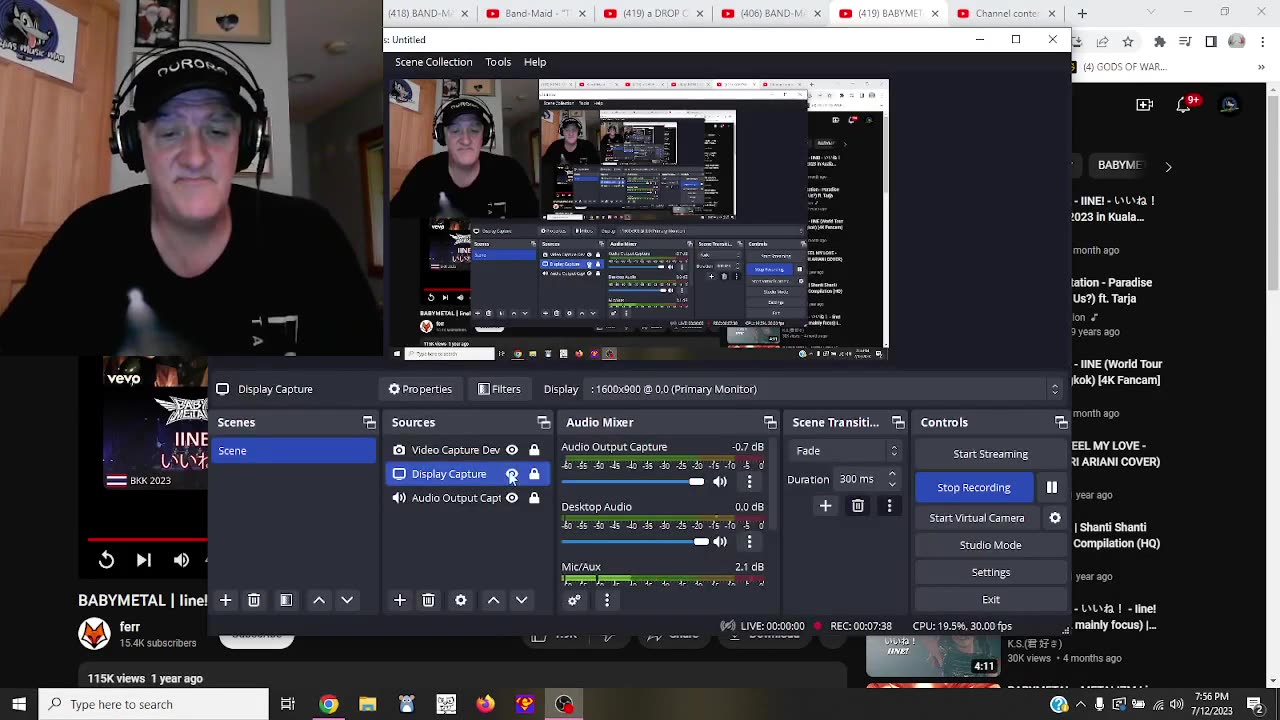
Task: Click taskbar search box
Action: [x=154, y=704]
